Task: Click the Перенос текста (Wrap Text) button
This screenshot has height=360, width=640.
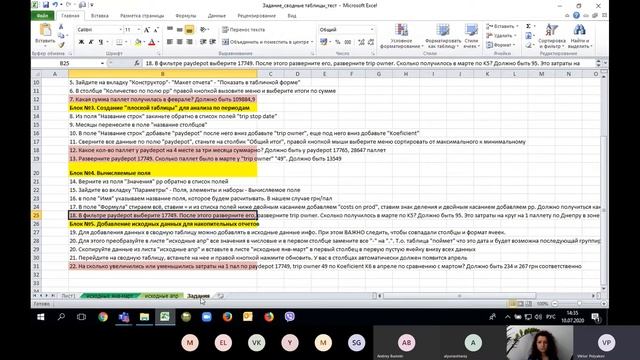Action: point(244,30)
